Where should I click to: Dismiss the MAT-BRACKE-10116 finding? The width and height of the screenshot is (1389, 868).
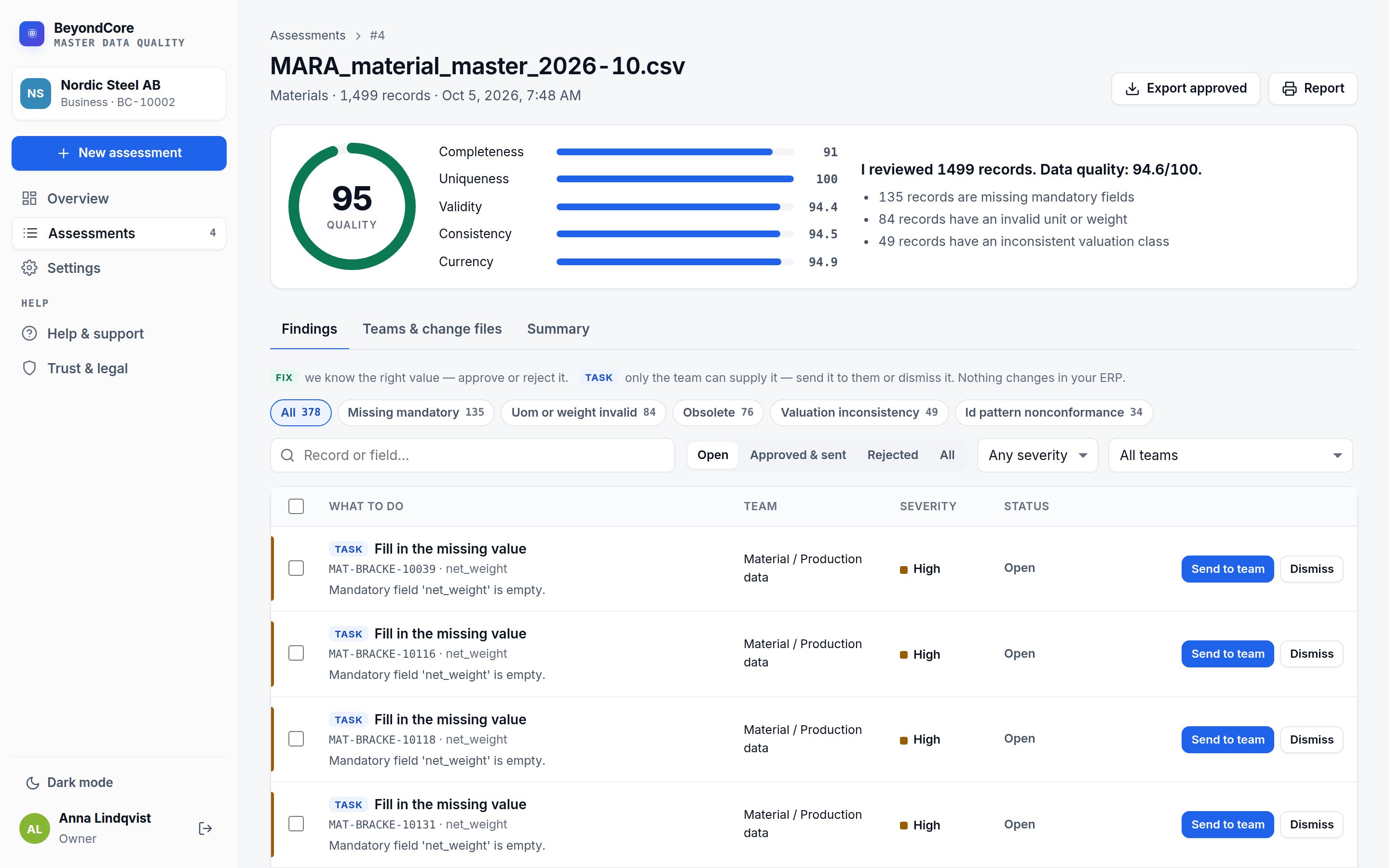pos(1311,654)
